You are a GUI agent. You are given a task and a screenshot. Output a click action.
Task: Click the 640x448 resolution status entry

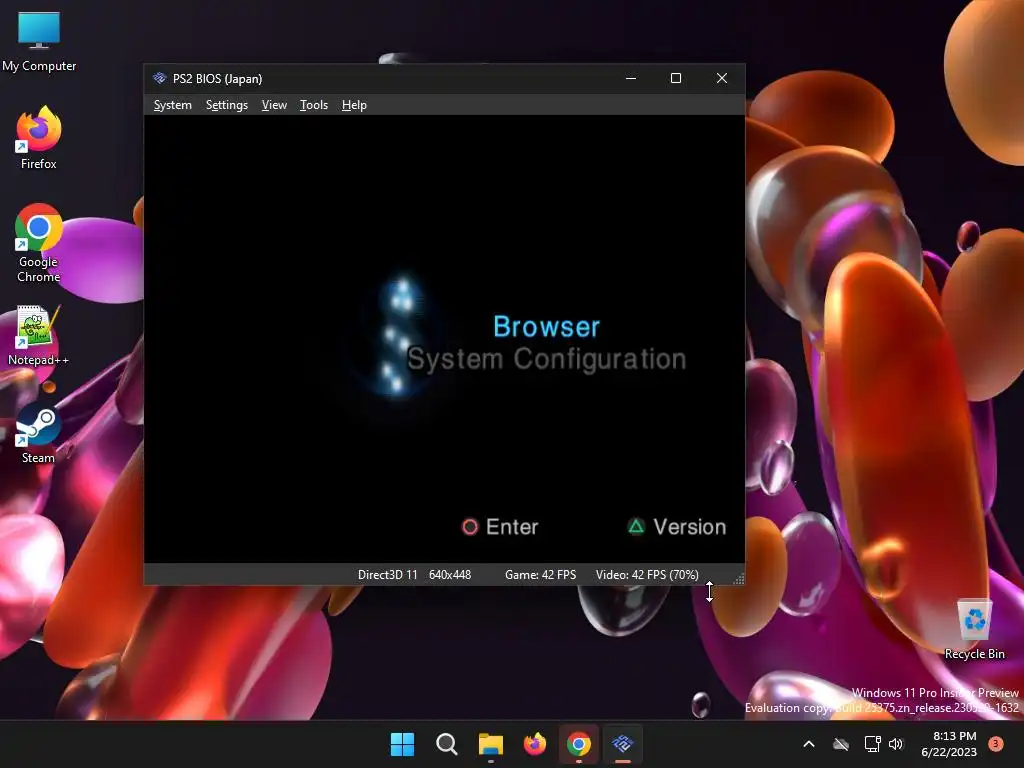click(x=450, y=575)
